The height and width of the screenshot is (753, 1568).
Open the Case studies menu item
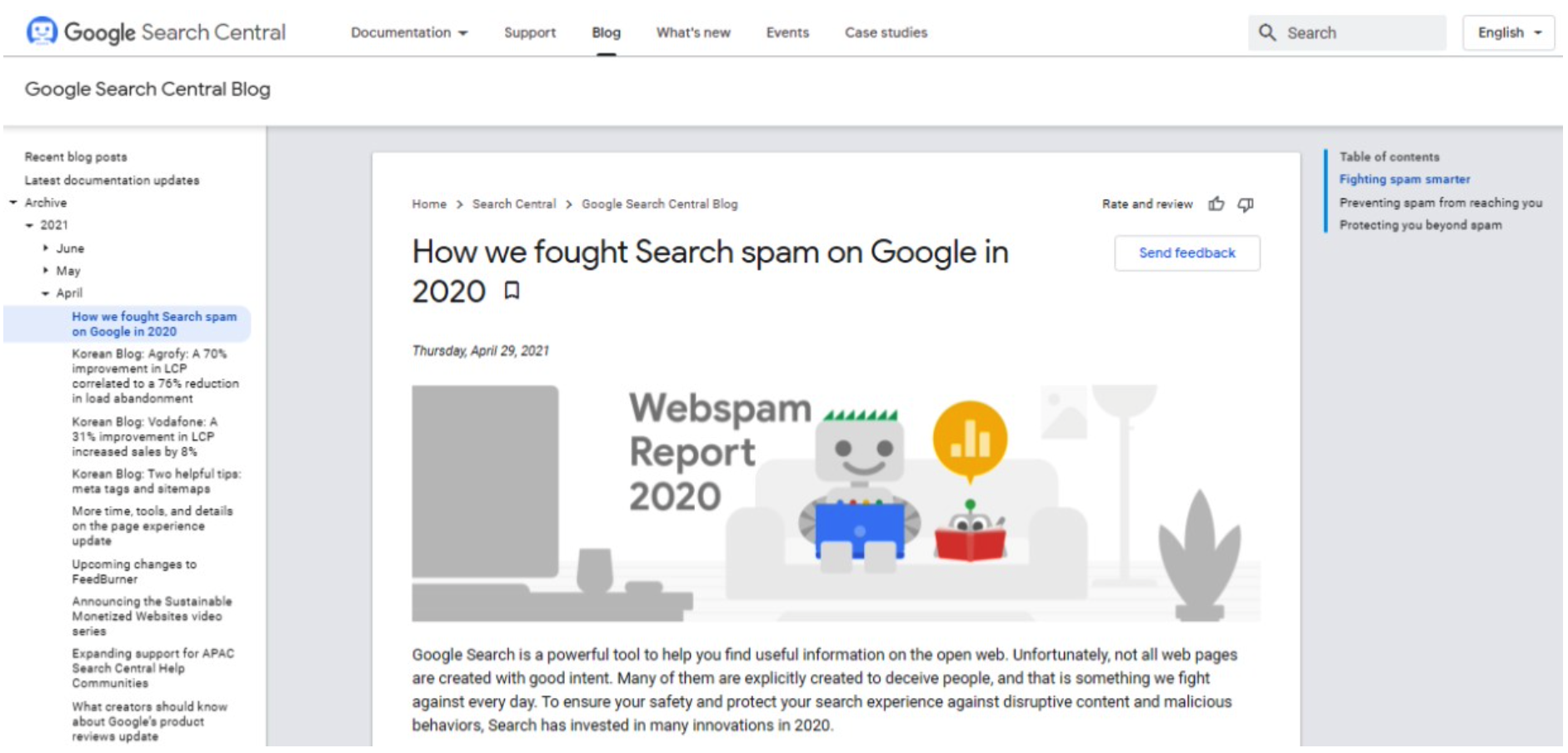pyautogui.click(x=886, y=32)
